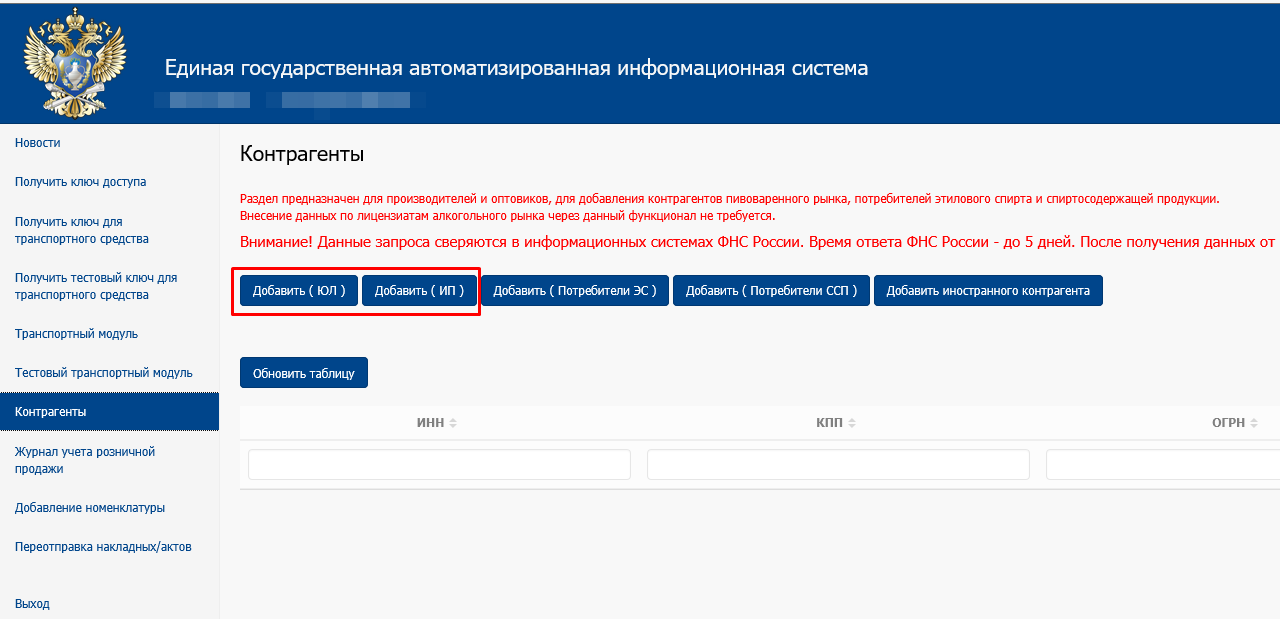
Task: Select the active Контрагенты sidebar item
Action: click(x=50, y=412)
